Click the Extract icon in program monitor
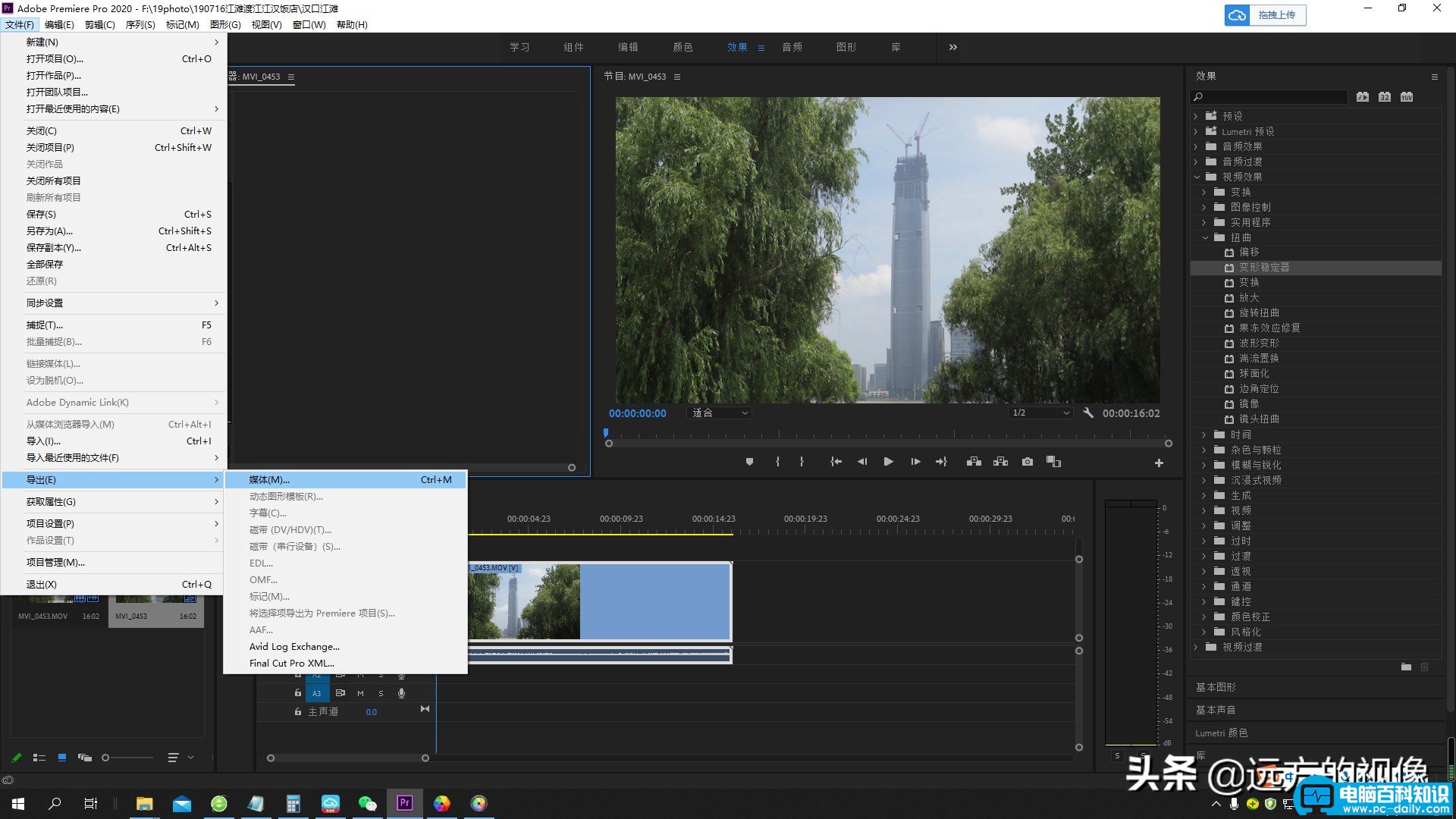The width and height of the screenshot is (1456, 819). click(1001, 462)
